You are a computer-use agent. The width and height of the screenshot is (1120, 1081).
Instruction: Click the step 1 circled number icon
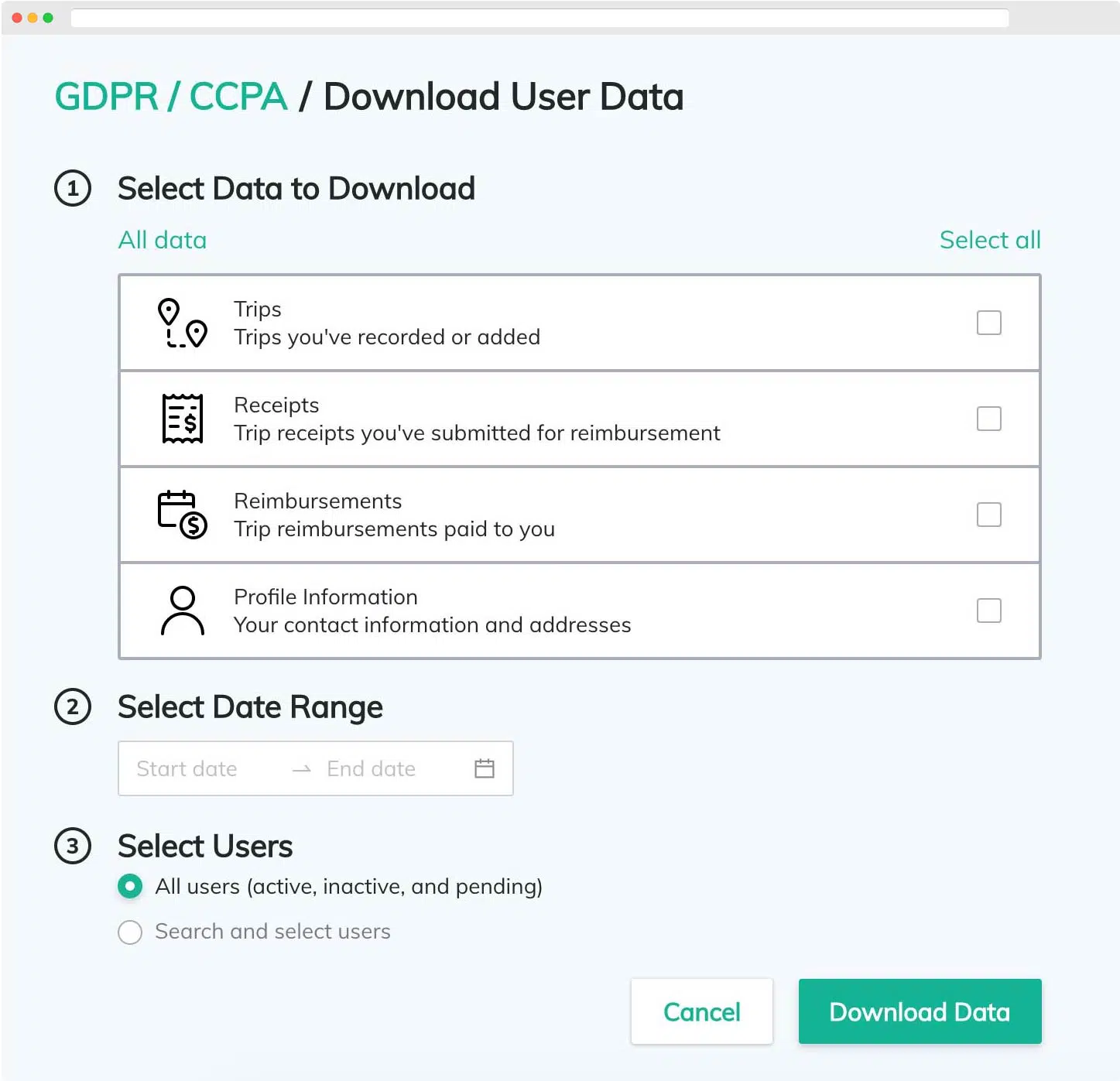click(x=73, y=189)
